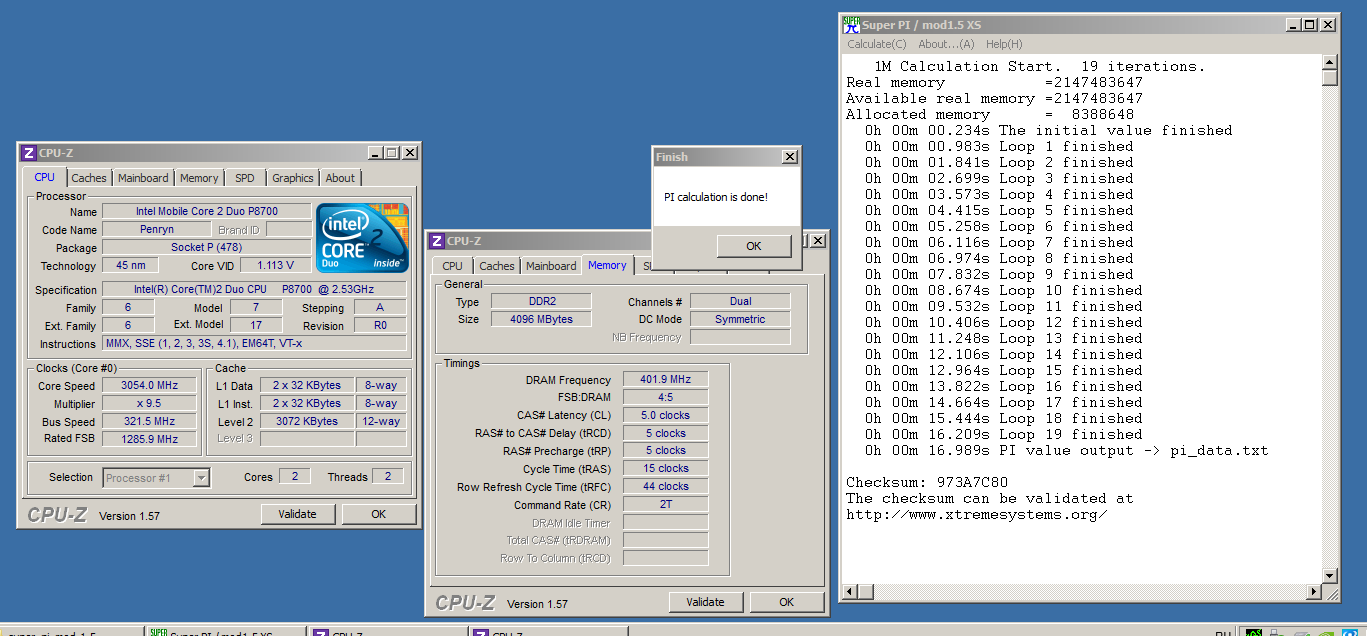Click Validate in the CPU-Z Memory window

pos(705,602)
